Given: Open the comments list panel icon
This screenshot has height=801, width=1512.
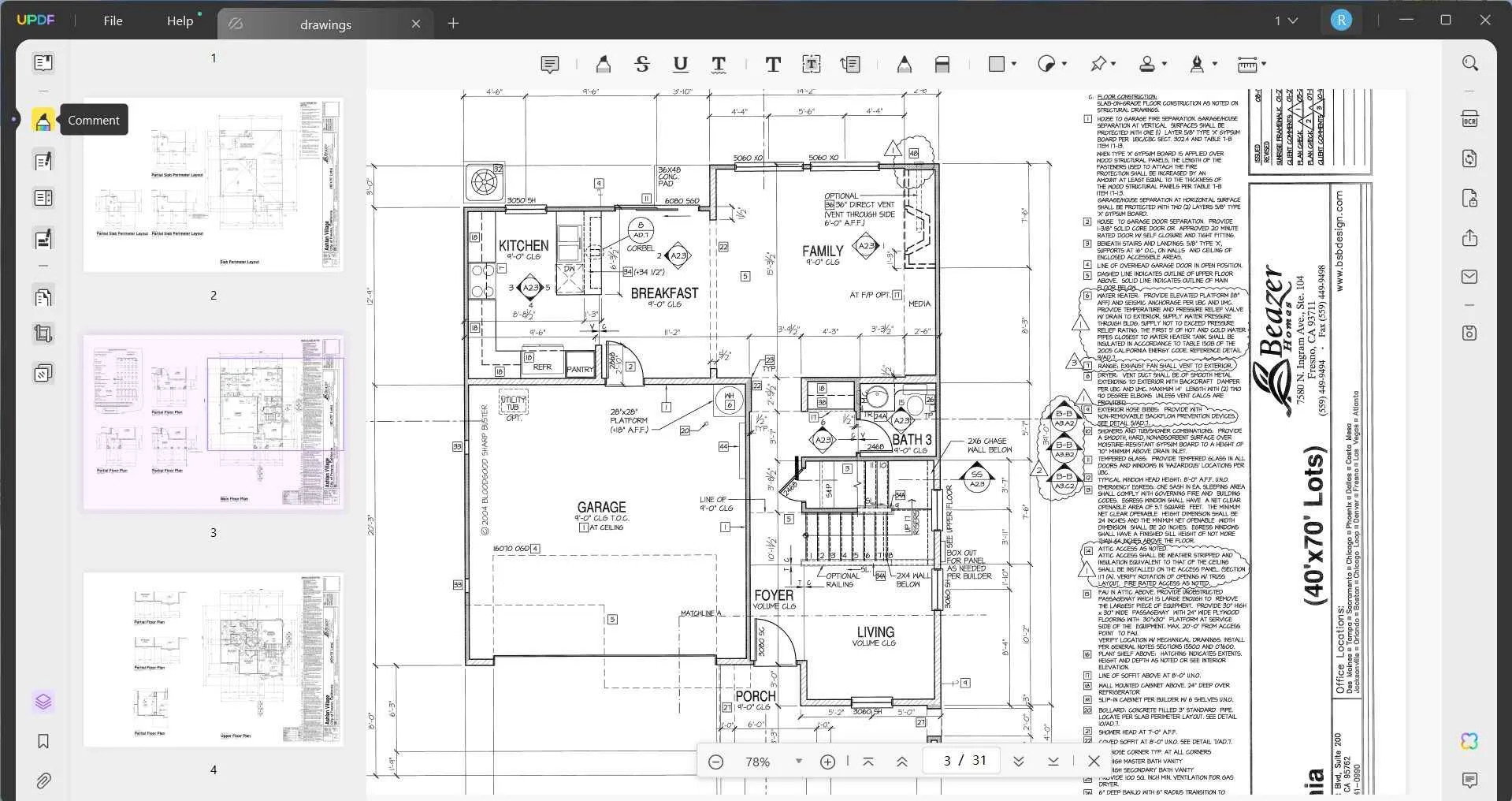Looking at the screenshot, I should click(x=1469, y=781).
